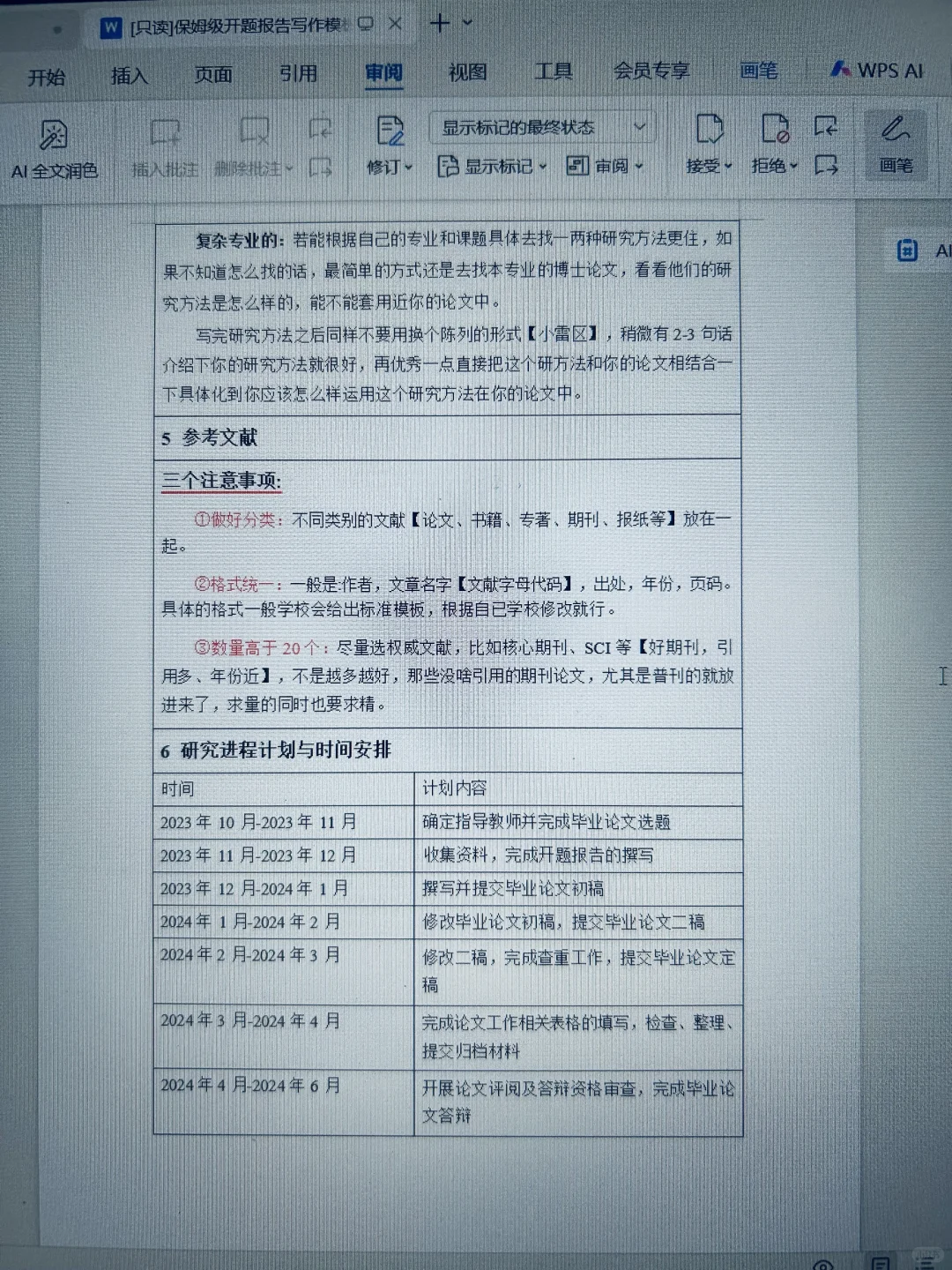Image resolution: width=952 pixels, height=1270 pixels.
Task: Expand the 修订 dropdown arrow
Action: click(408, 167)
